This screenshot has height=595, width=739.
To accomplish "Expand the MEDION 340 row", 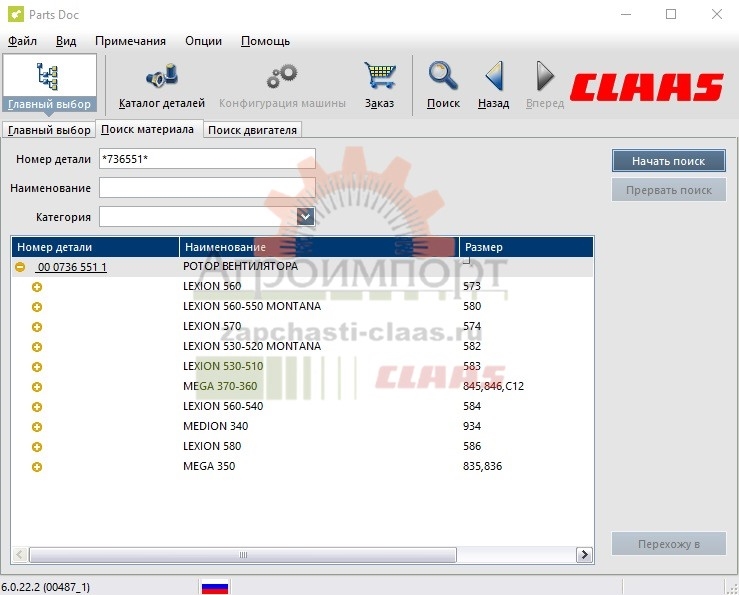I will pyautogui.click(x=37, y=427).
